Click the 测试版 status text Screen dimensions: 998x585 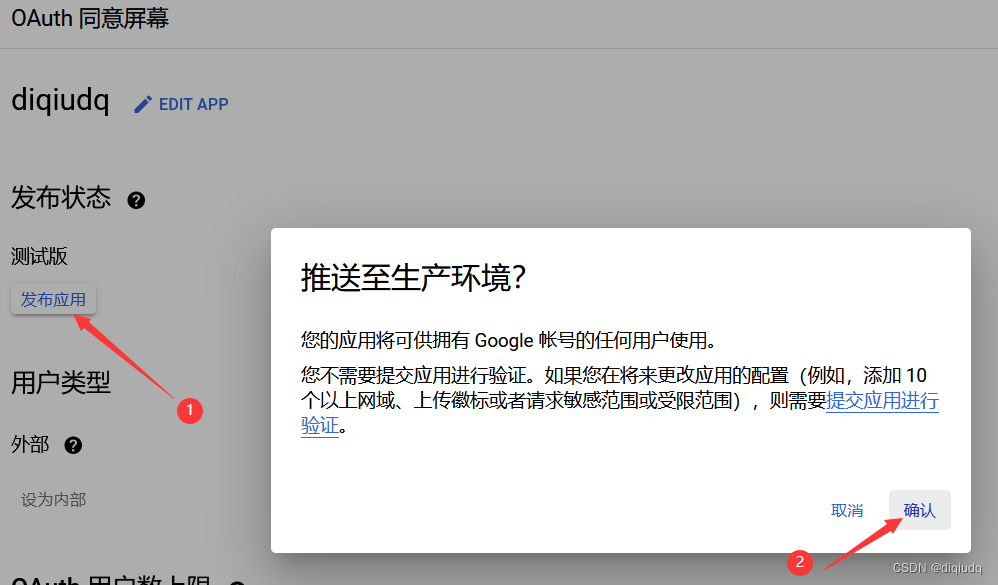(x=39, y=257)
